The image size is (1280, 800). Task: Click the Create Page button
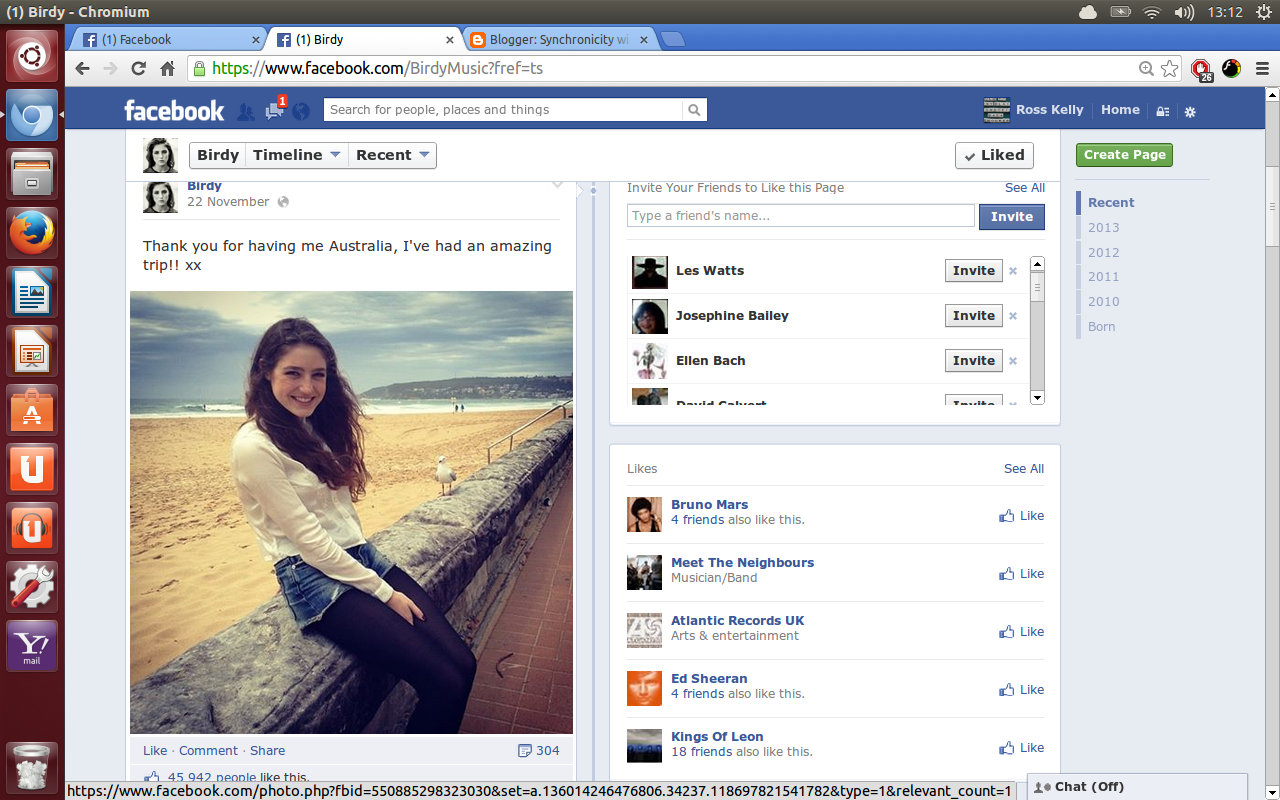[x=1124, y=155]
